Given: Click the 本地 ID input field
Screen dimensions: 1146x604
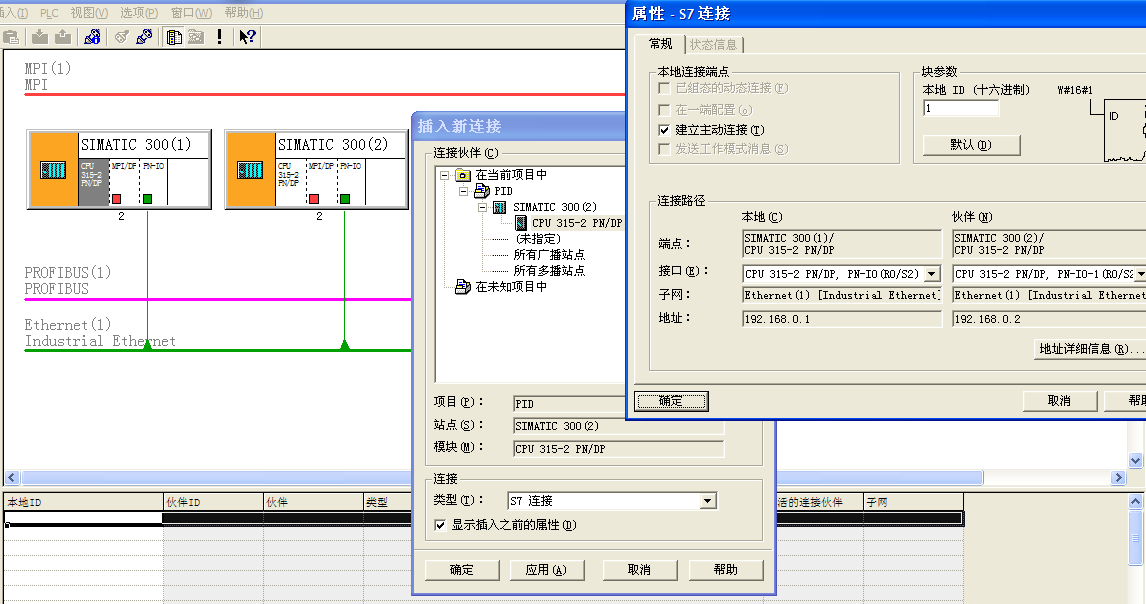Looking at the screenshot, I should (960, 108).
